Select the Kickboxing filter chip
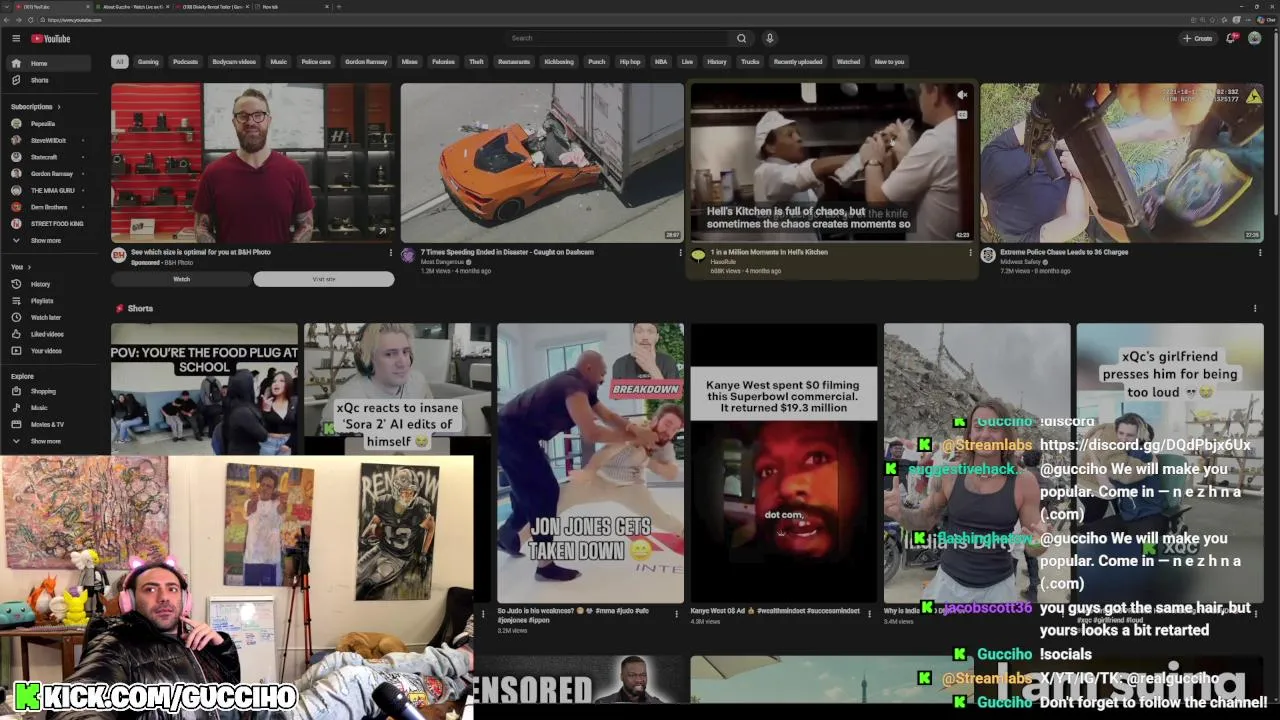The image size is (1280, 720). coord(559,62)
